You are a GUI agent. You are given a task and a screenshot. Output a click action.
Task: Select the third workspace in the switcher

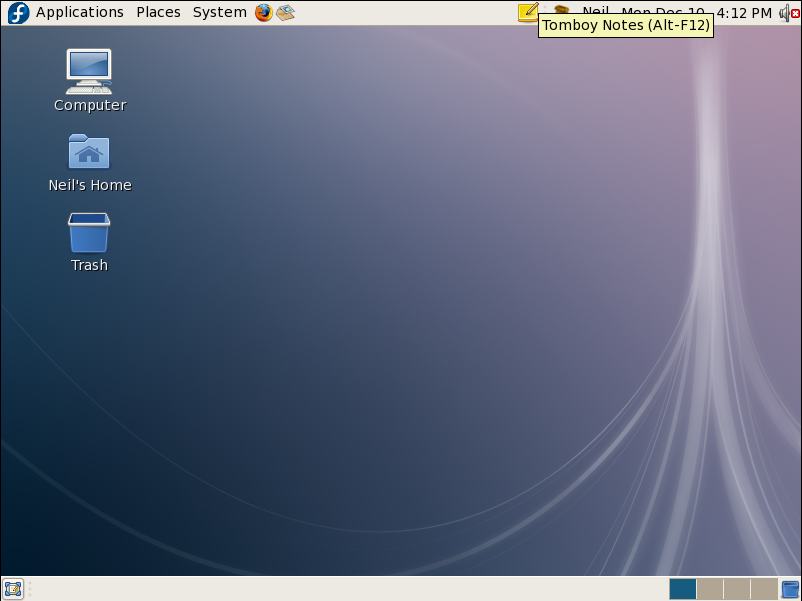(736, 588)
